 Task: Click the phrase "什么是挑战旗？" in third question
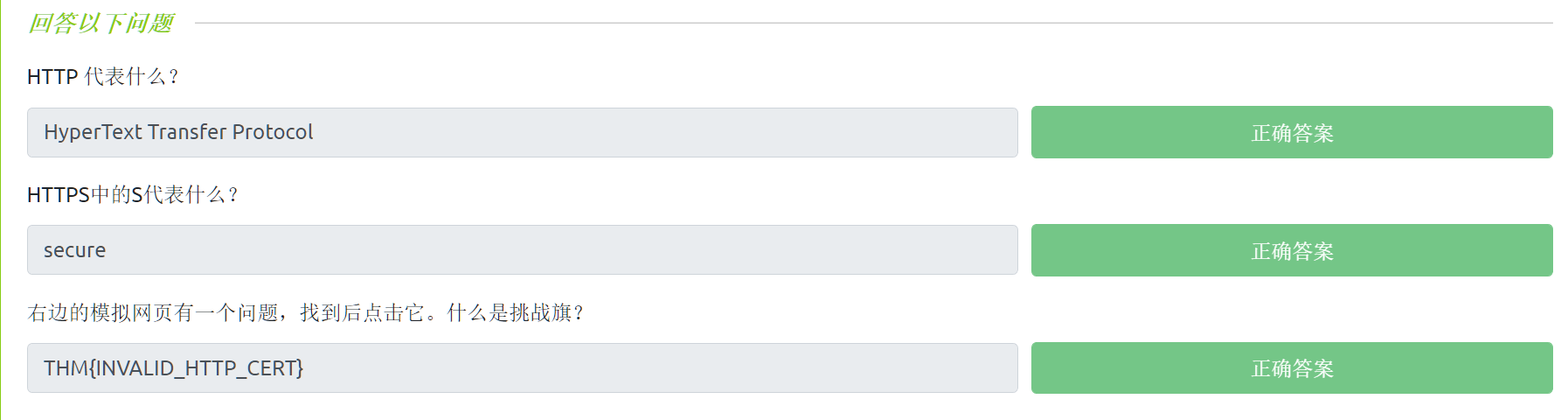tap(516, 312)
